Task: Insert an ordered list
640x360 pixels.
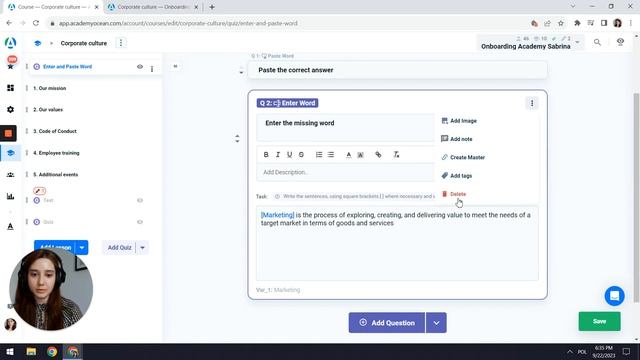Action: (x=319, y=155)
